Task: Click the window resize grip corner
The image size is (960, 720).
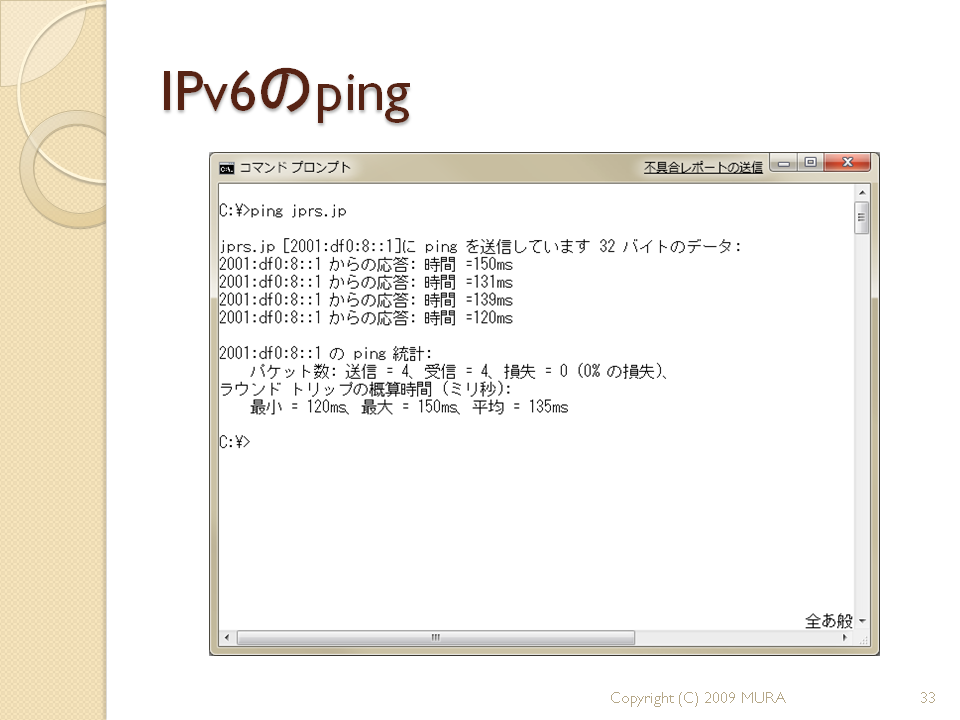Action: [864, 640]
